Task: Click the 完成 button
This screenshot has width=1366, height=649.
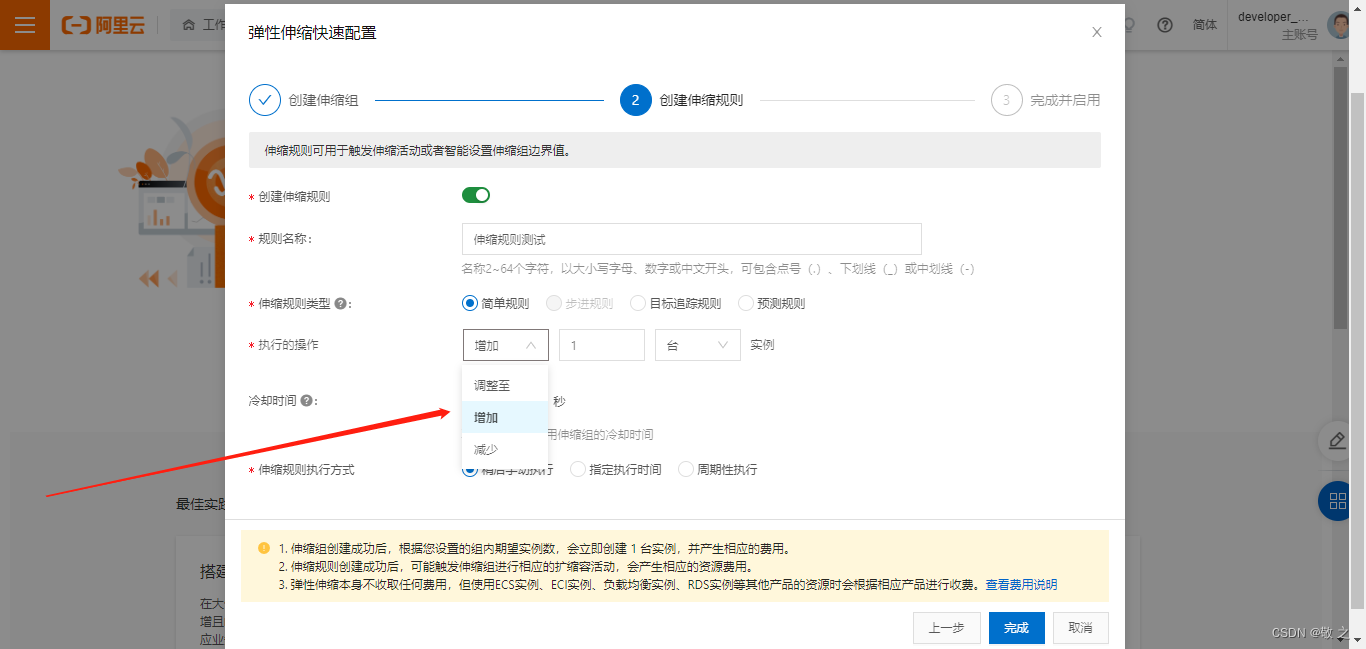Action: [1016, 628]
